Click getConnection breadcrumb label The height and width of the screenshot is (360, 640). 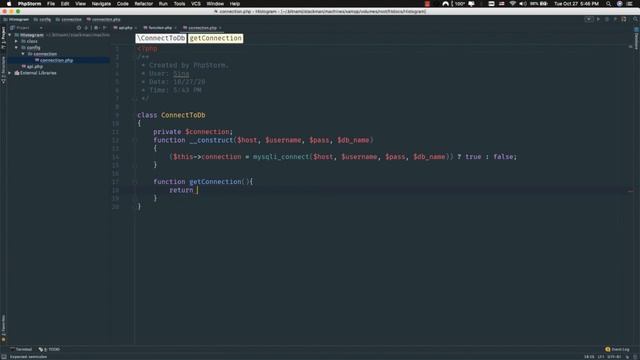(x=216, y=38)
